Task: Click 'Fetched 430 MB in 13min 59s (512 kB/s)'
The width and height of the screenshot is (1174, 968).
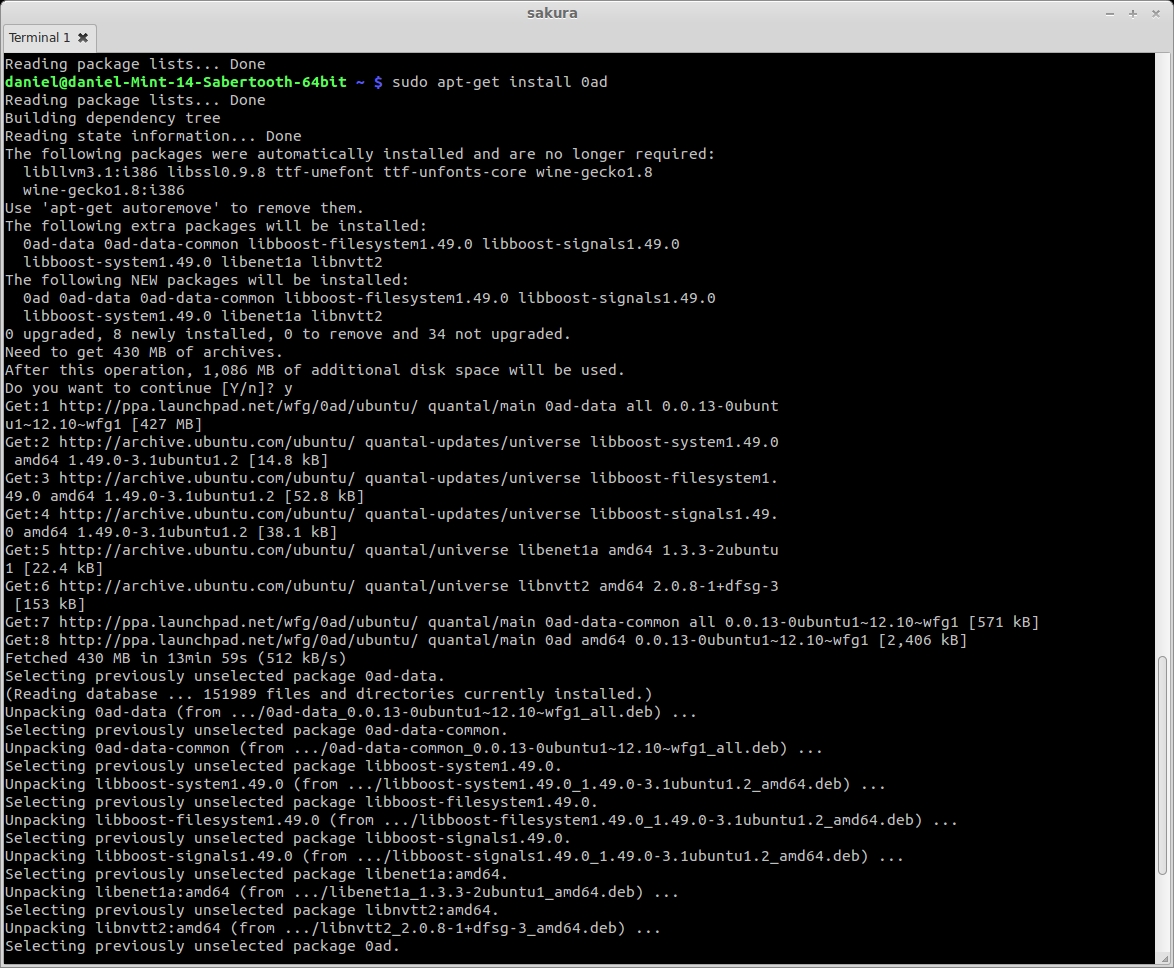Action: (x=175, y=658)
